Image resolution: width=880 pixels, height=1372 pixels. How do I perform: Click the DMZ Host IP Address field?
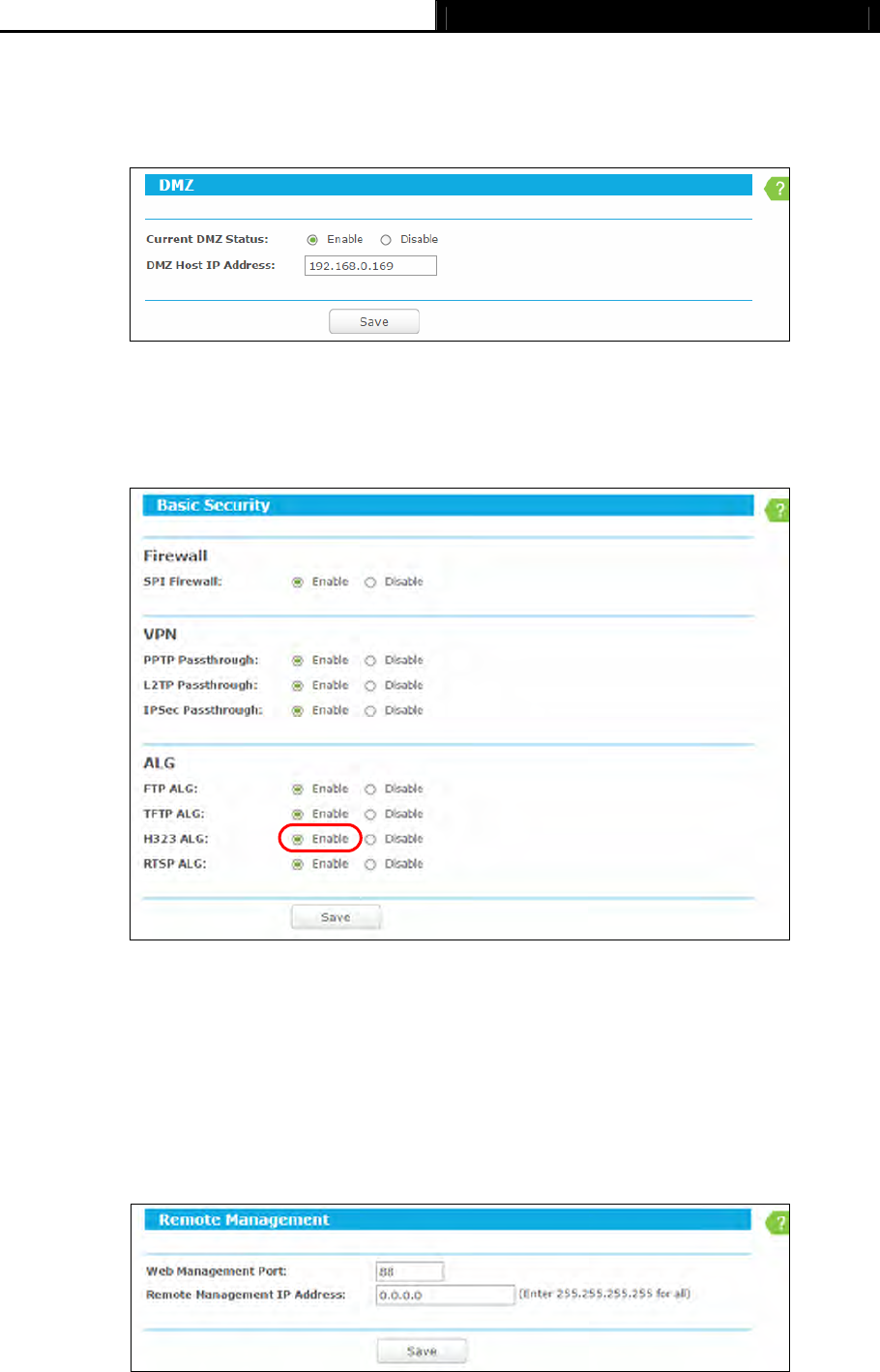(x=370, y=266)
